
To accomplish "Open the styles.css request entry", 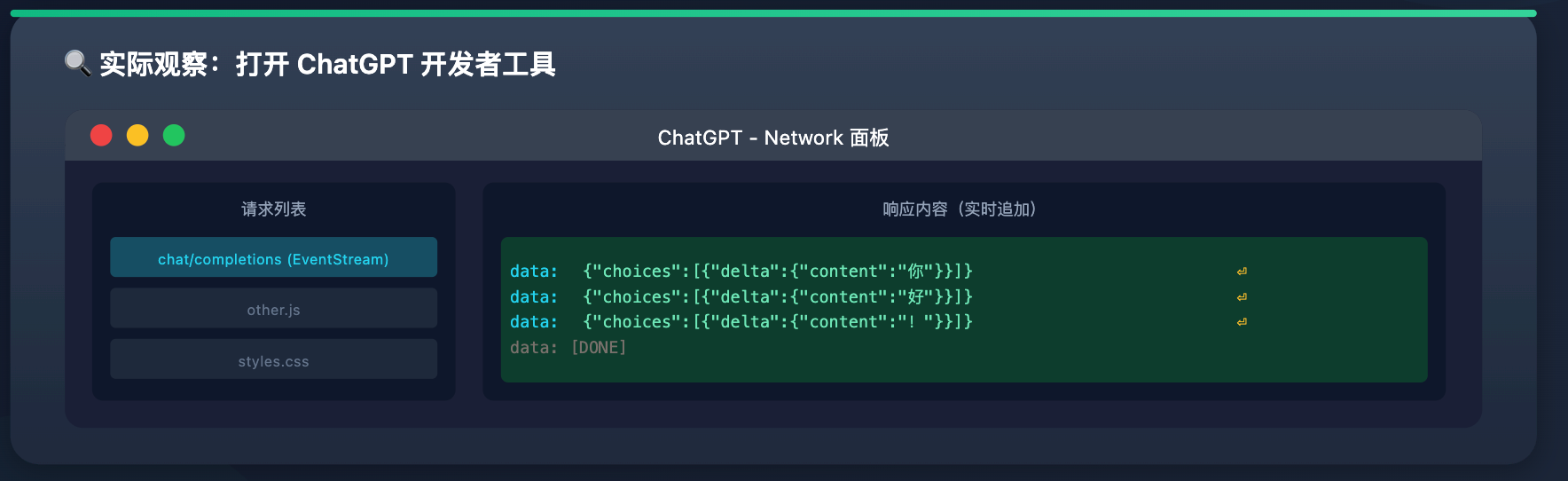I will tap(273, 361).
